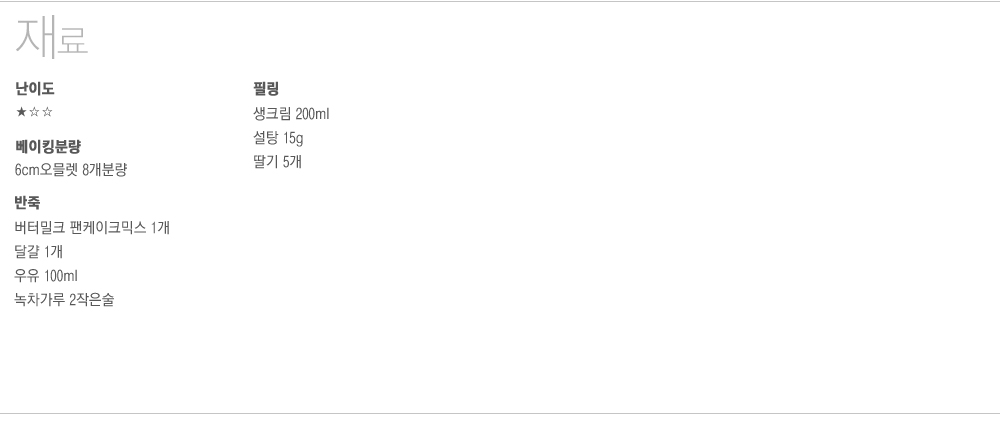Click the 버터밀크 팬케이크믹스 ingredient line
1000x430 pixels.
coord(92,228)
